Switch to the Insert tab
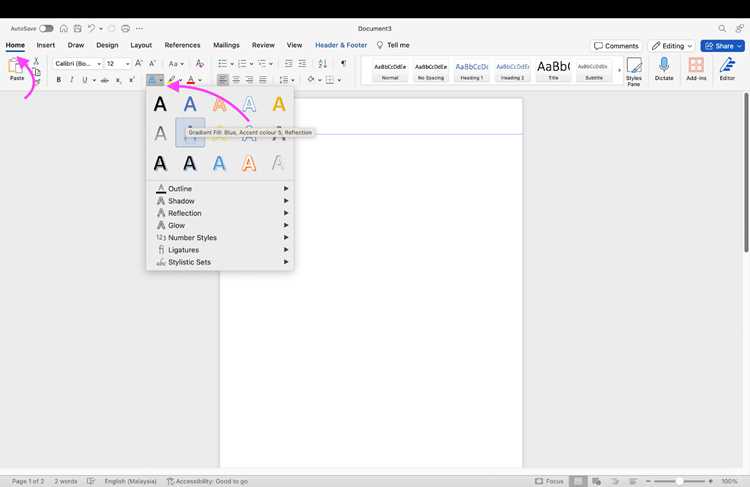 [45, 45]
